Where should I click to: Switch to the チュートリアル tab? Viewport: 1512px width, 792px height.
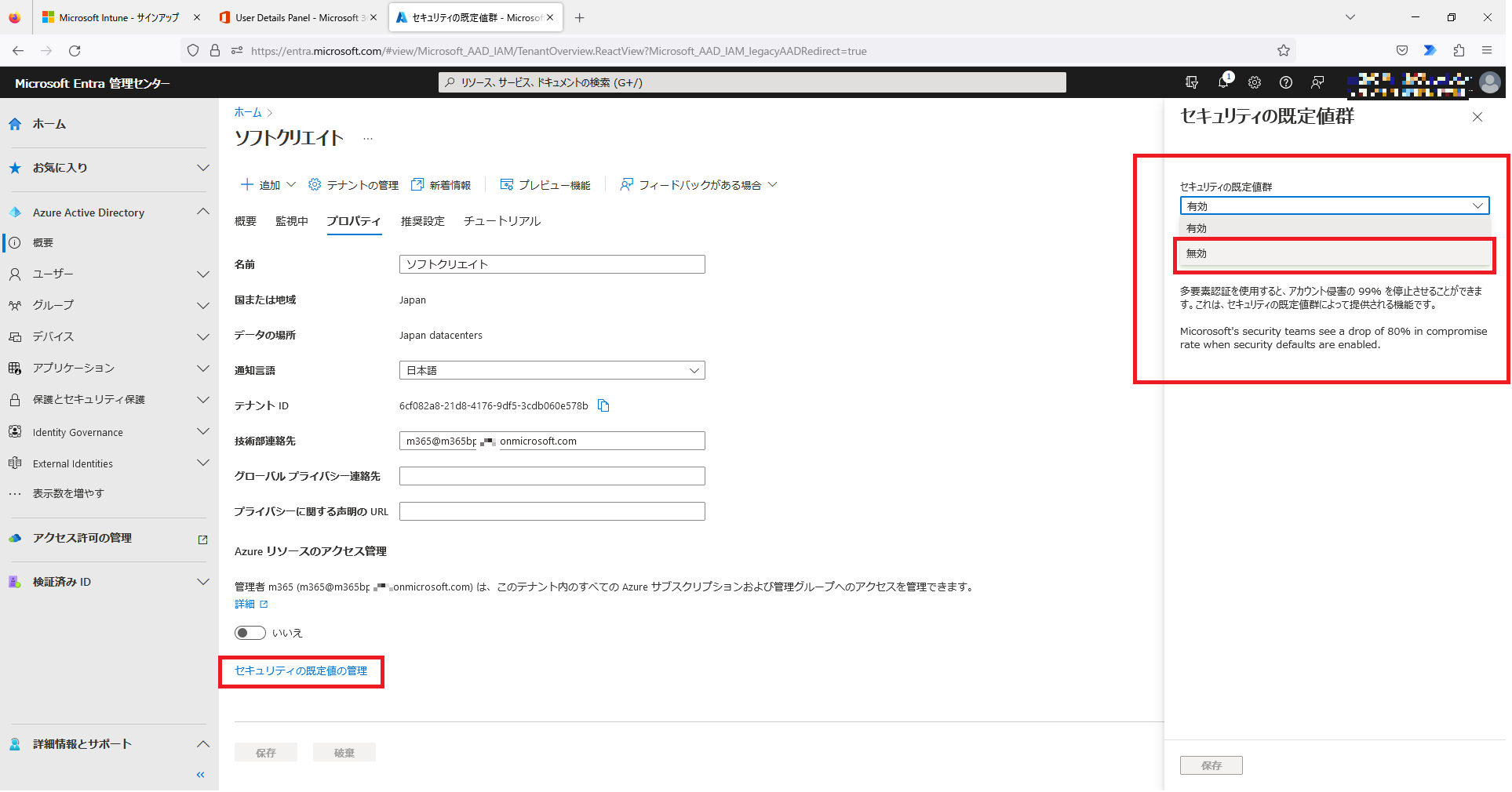point(502,221)
